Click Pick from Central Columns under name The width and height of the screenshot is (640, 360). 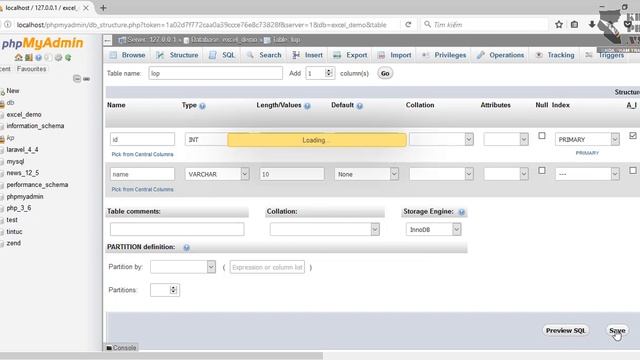[x=142, y=189]
